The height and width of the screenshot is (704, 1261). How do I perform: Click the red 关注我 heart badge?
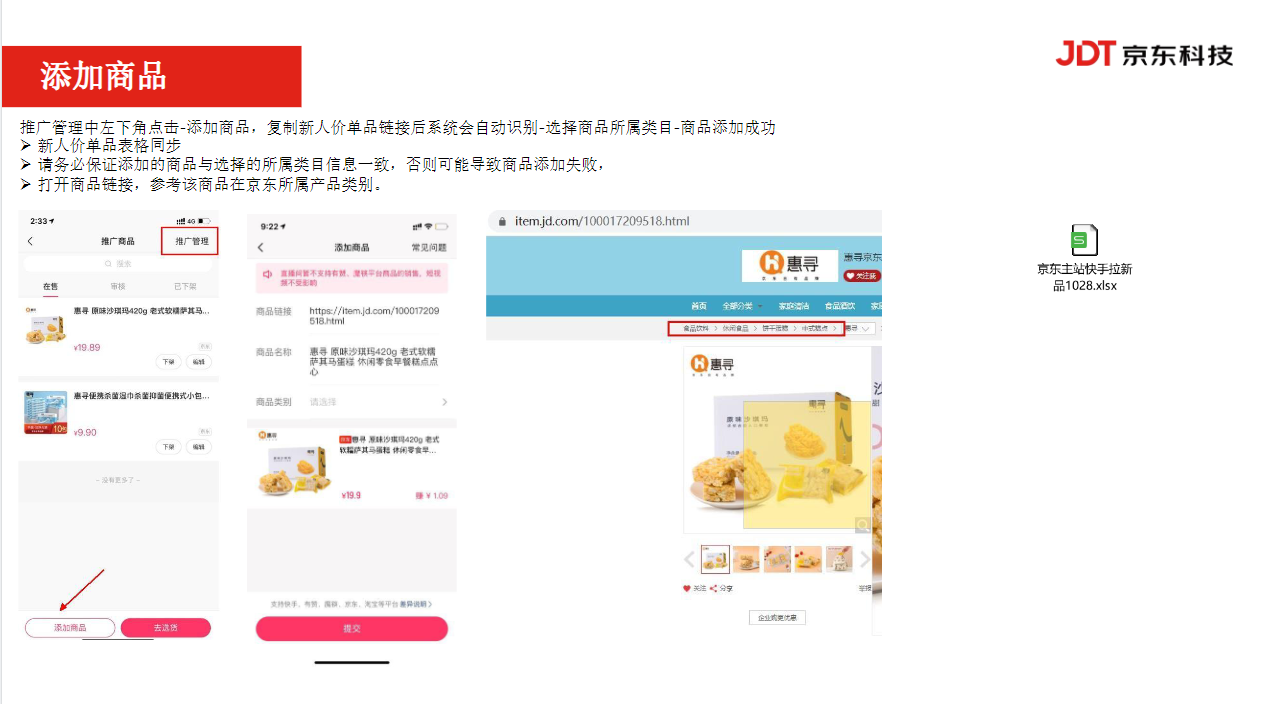[862, 275]
